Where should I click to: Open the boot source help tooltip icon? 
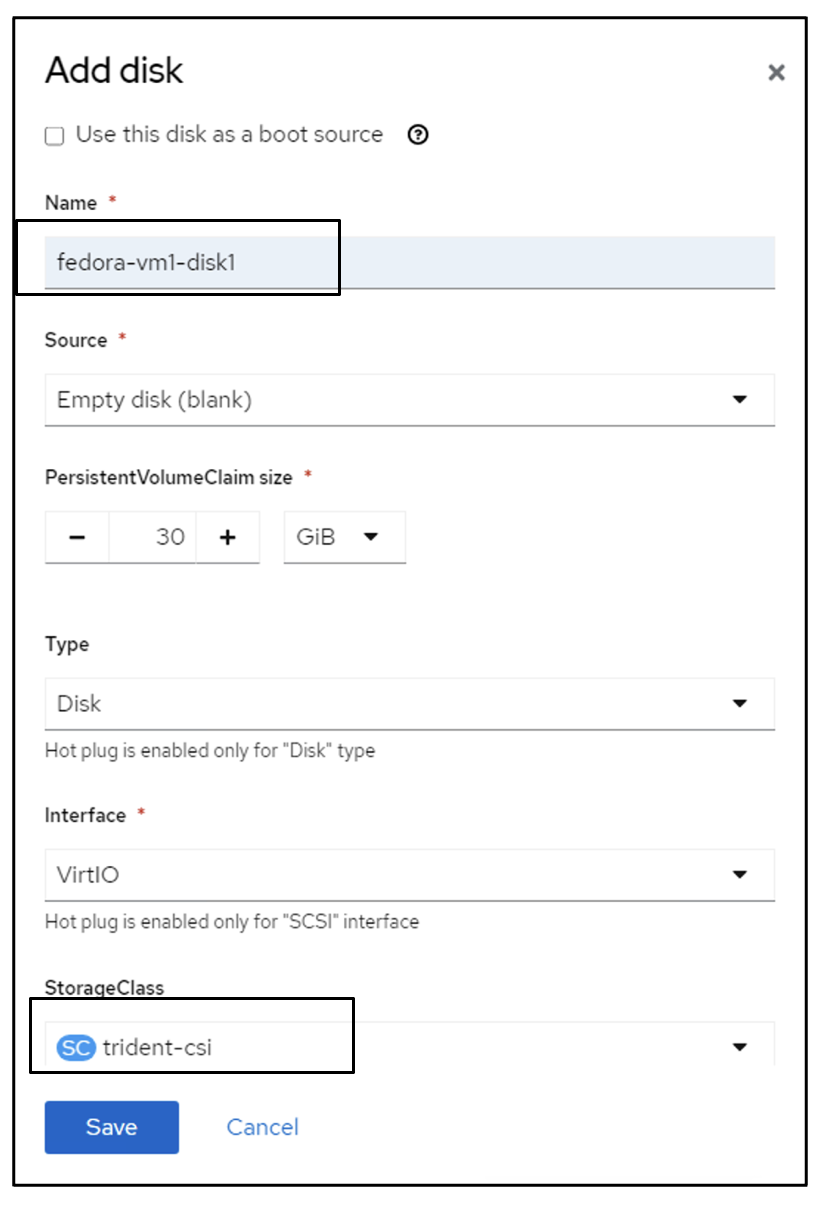point(418,135)
